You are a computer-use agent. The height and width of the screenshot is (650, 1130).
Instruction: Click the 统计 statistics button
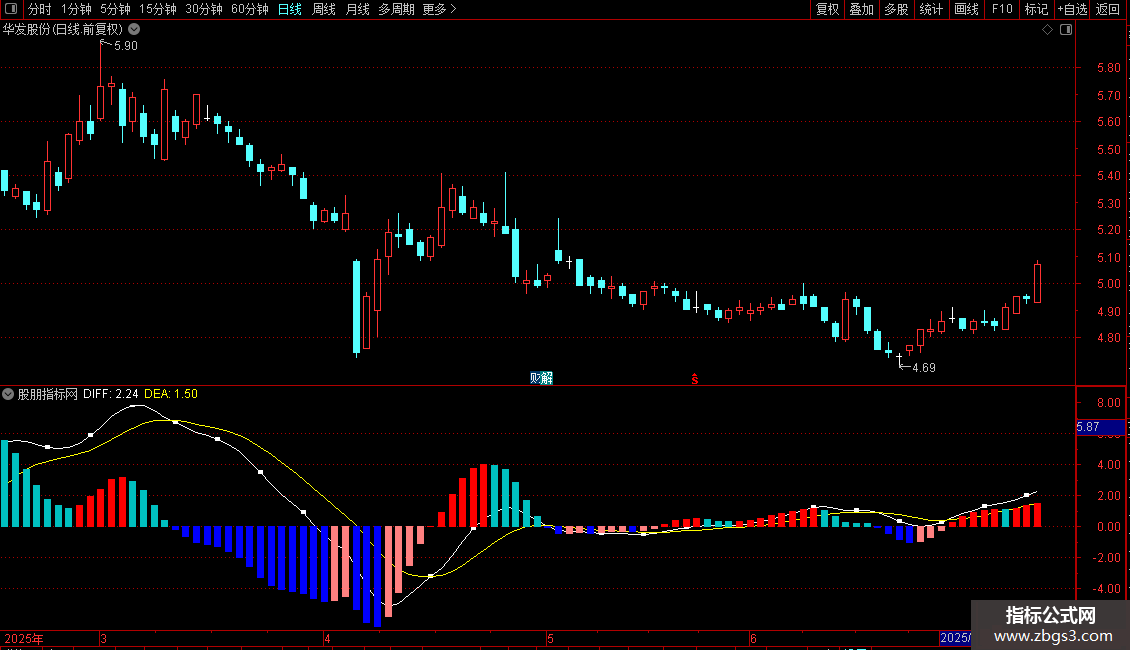931,9
